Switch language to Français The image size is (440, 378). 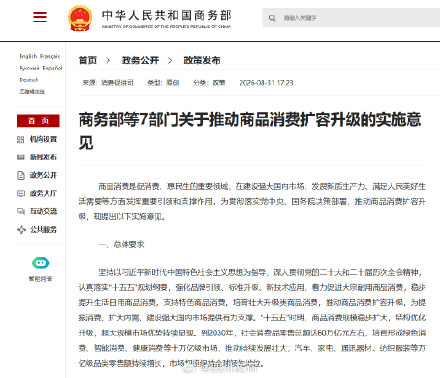(x=50, y=56)
